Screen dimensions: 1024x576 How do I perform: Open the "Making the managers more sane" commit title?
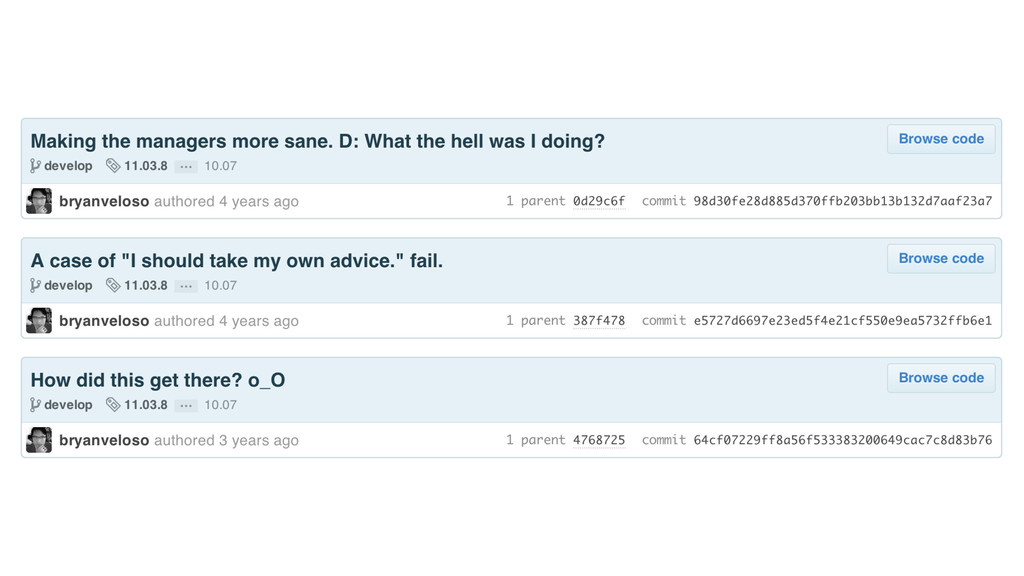(317, 141)
